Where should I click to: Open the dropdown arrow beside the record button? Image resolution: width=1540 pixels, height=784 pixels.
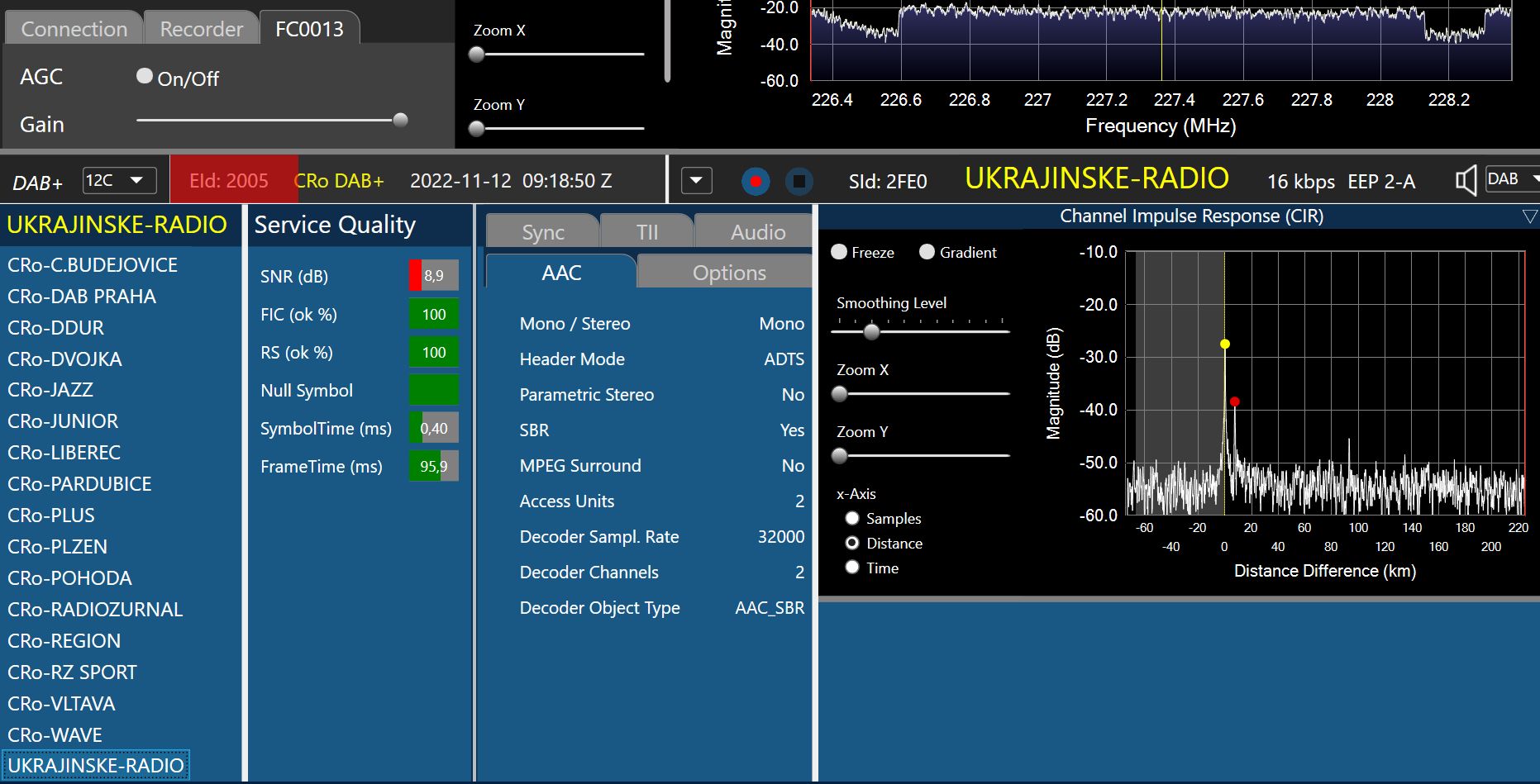tap(696, 180)
